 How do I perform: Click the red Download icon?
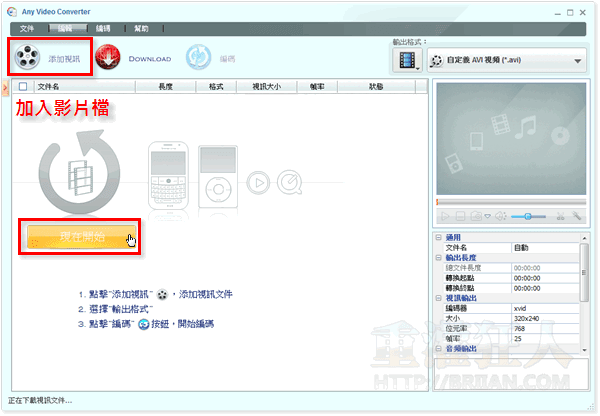click(108, 57)
